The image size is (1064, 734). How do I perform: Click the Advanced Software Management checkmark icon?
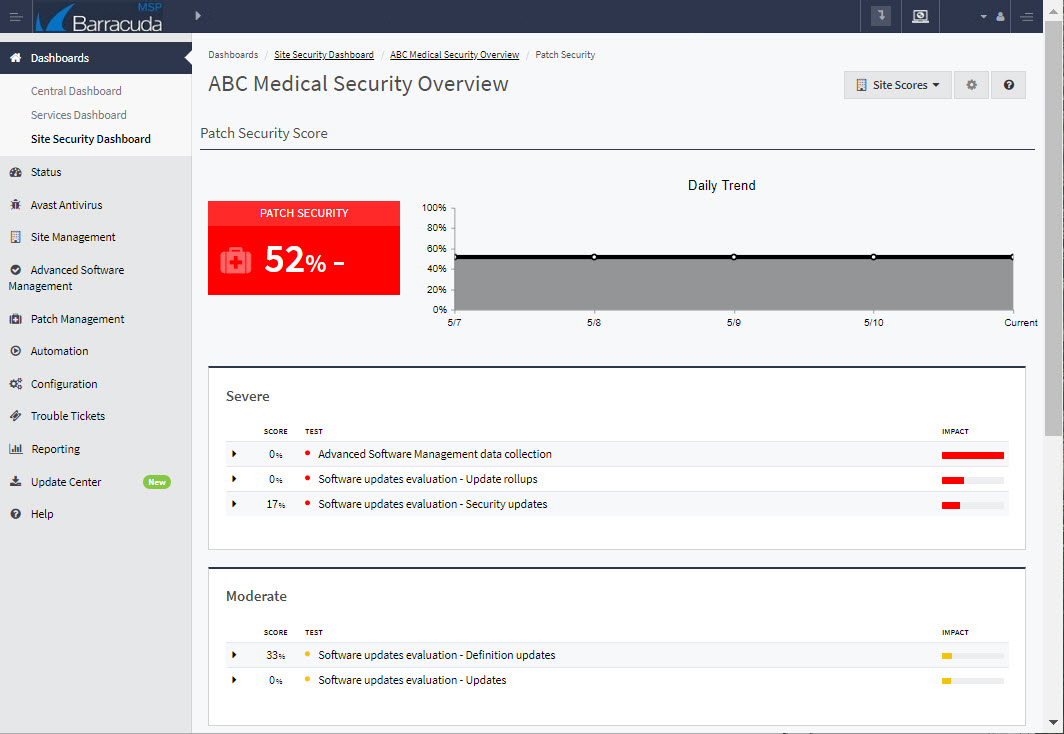point(16,270)
